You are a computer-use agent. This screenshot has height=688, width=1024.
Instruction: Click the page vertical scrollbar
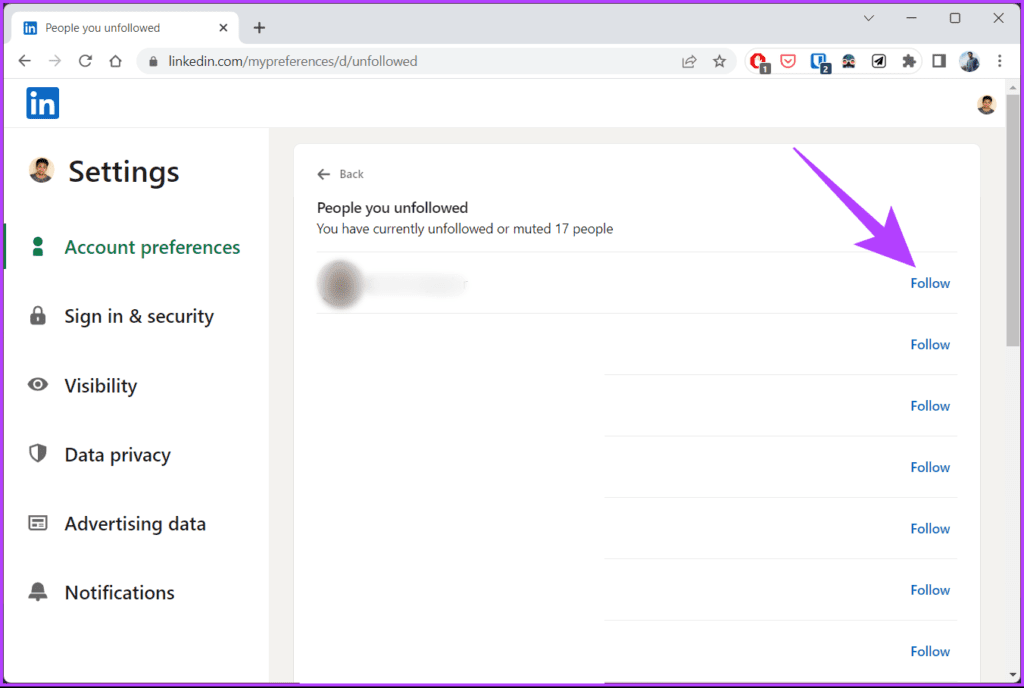pos(1013,221)
